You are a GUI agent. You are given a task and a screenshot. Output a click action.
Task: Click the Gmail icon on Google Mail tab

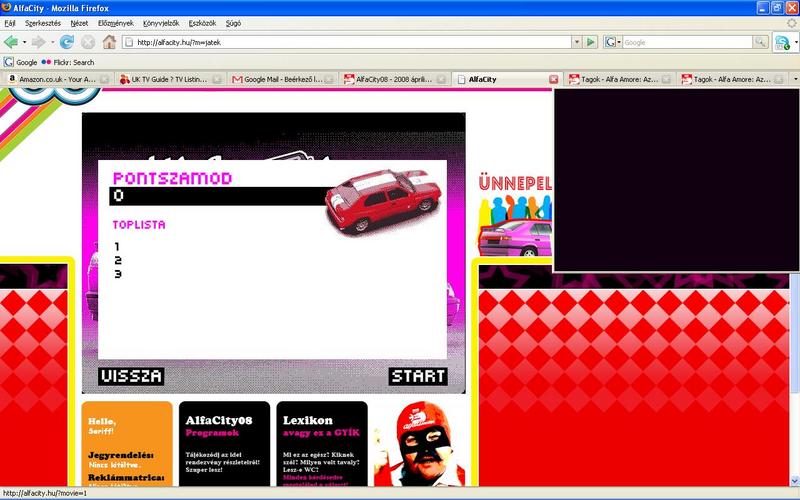237,79
